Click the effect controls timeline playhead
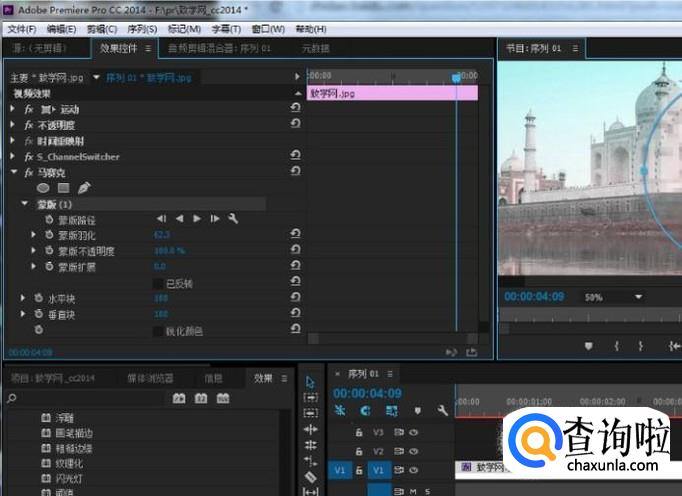Image resolution: width=682 pixels, height=496 pixels. click(x=456, y=77)
